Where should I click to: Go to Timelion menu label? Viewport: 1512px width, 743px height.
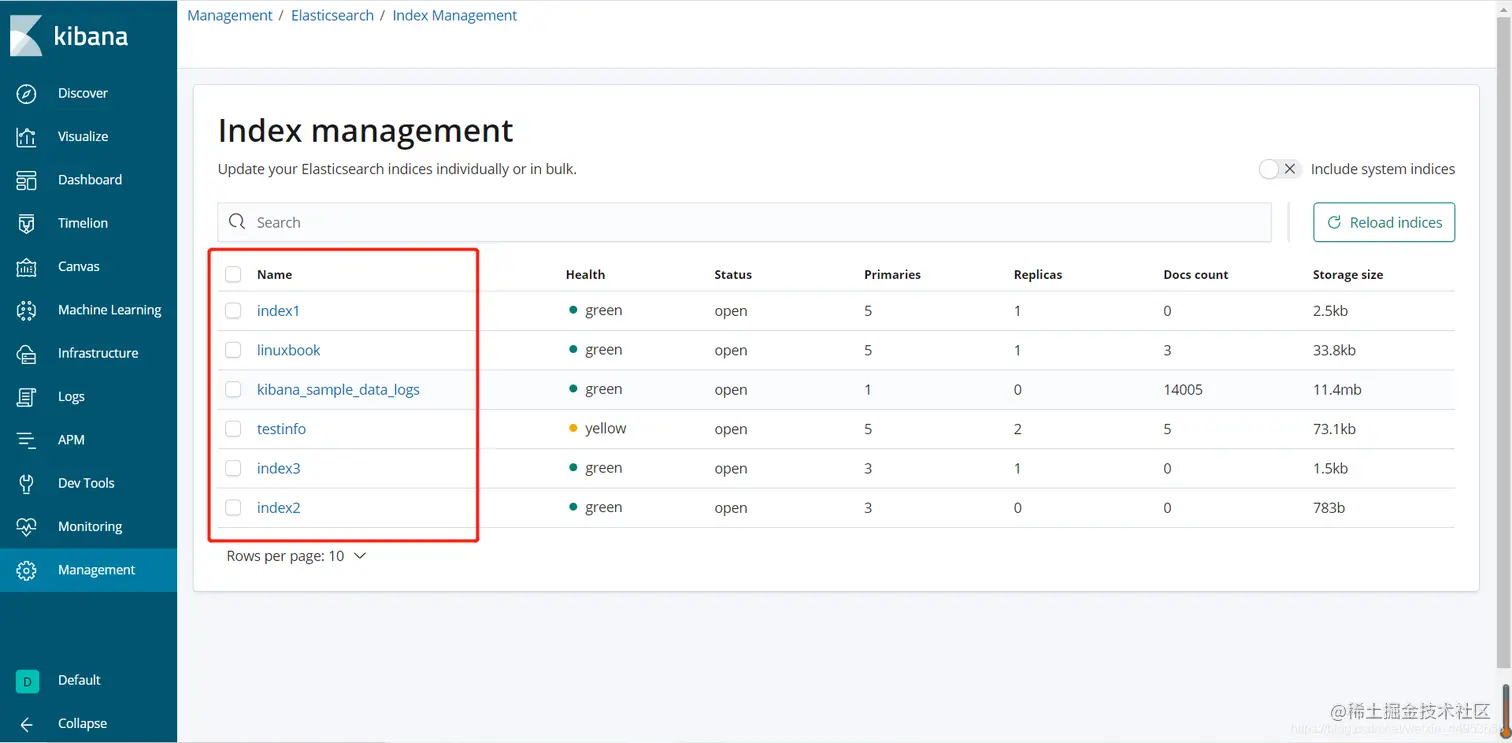pyautogui.click(x=83, y=223)
